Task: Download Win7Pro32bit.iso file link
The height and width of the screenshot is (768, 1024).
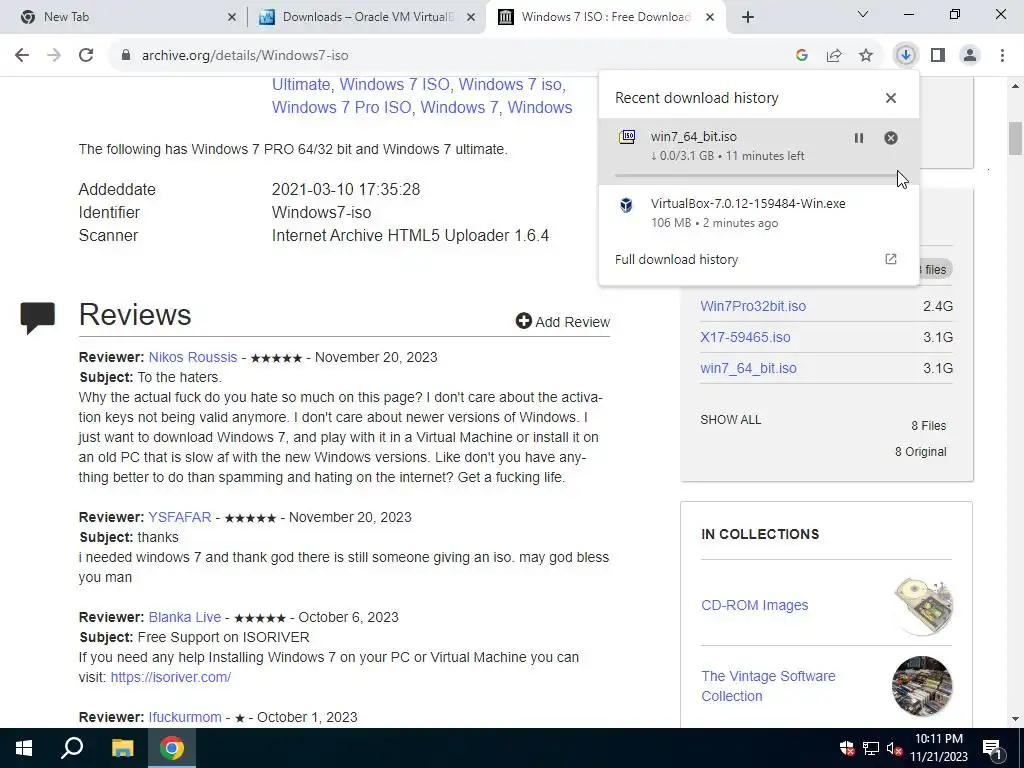Action: coord(753,306)
